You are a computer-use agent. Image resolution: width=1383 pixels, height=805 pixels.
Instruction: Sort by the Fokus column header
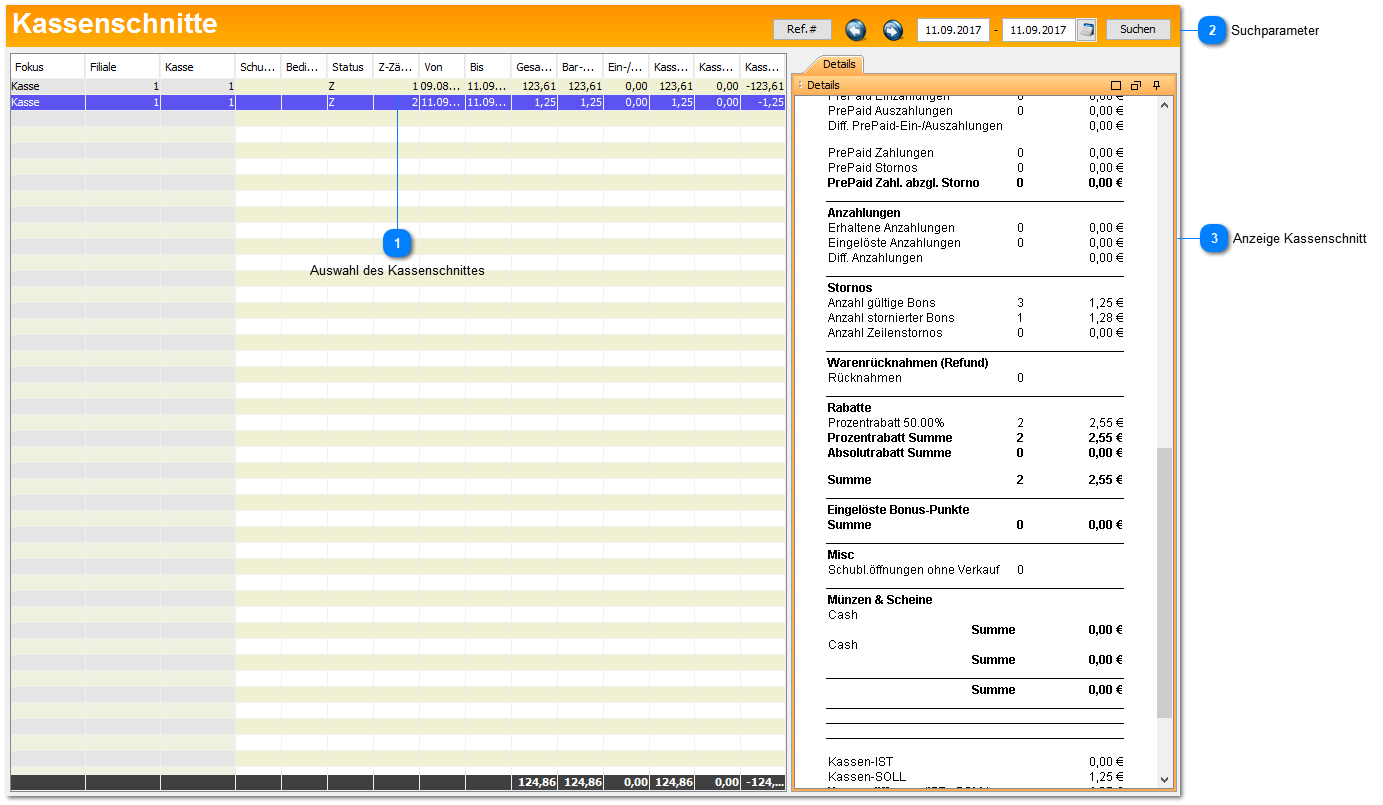[47, 67]
